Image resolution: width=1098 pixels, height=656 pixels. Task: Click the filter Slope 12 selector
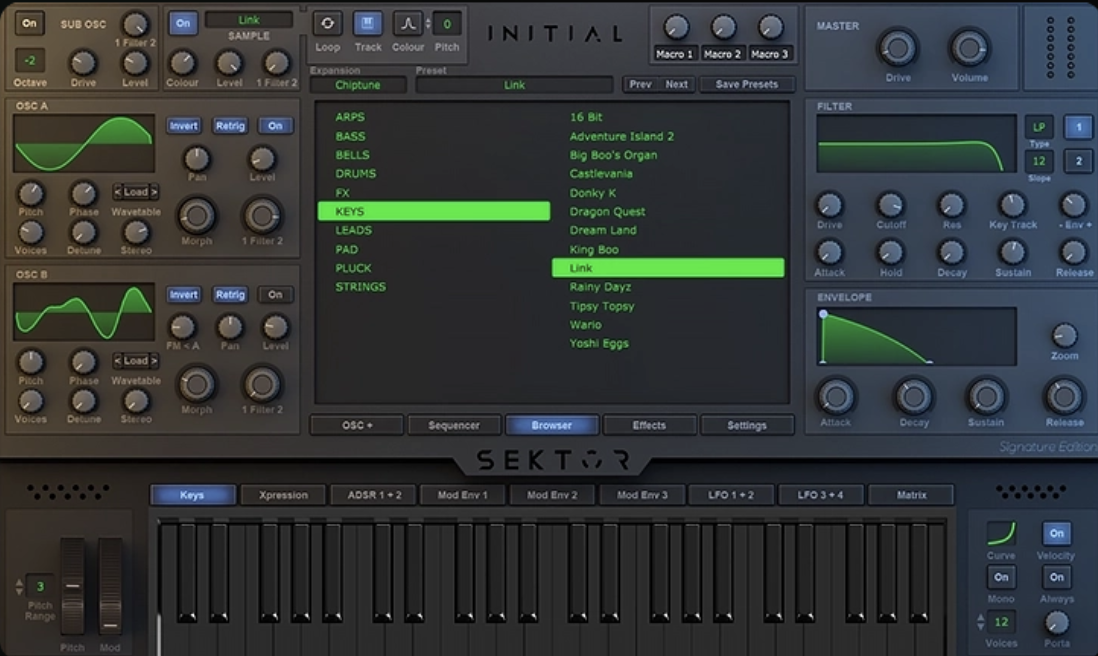tap(1039, 161)
